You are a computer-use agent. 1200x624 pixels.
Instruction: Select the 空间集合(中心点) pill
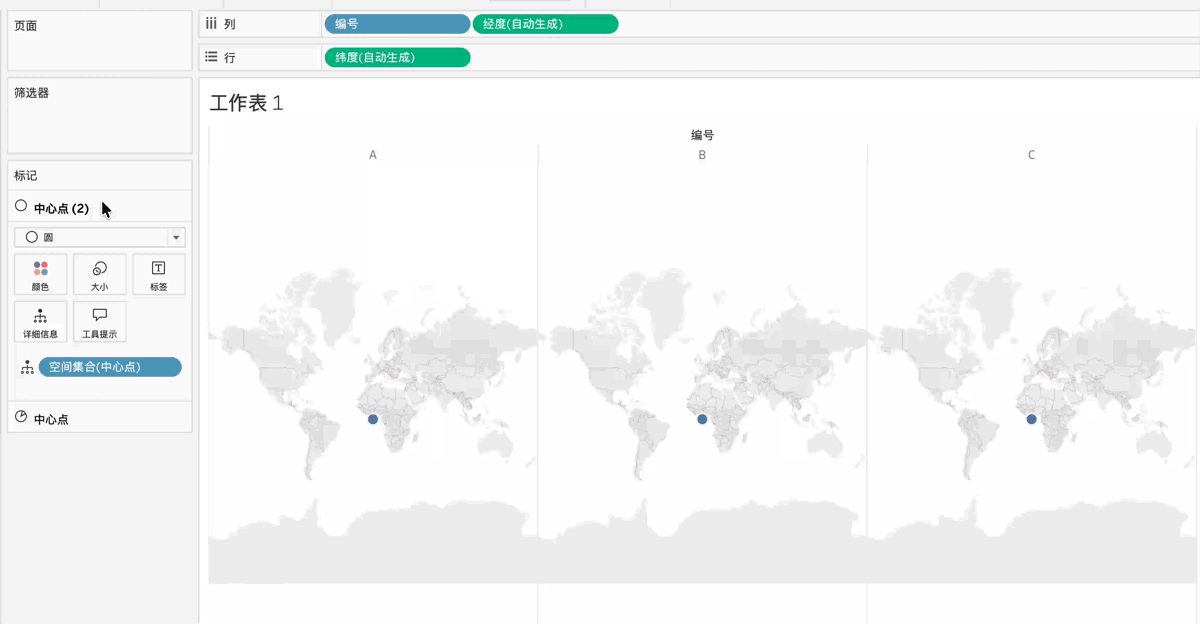[x=110, y=367]
